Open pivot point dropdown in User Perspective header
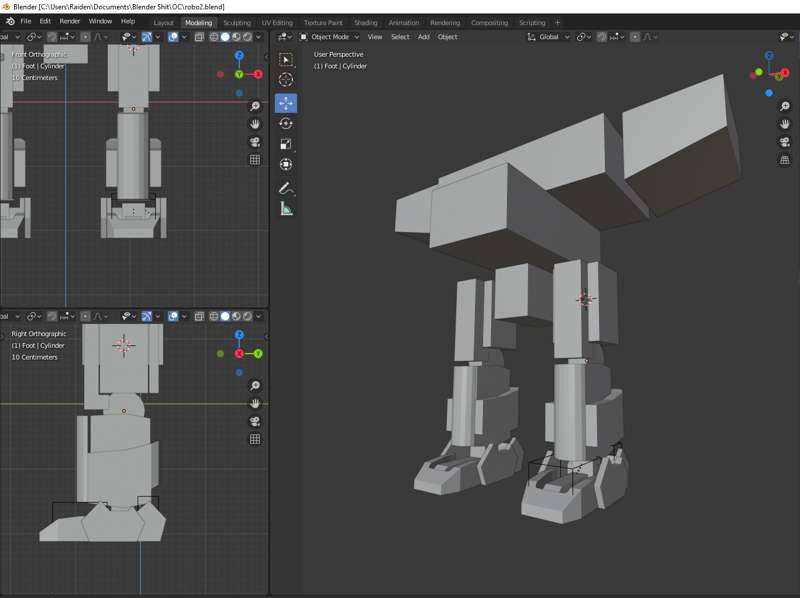800x598 pixels. pyautogui.click(x=583, y=37)
